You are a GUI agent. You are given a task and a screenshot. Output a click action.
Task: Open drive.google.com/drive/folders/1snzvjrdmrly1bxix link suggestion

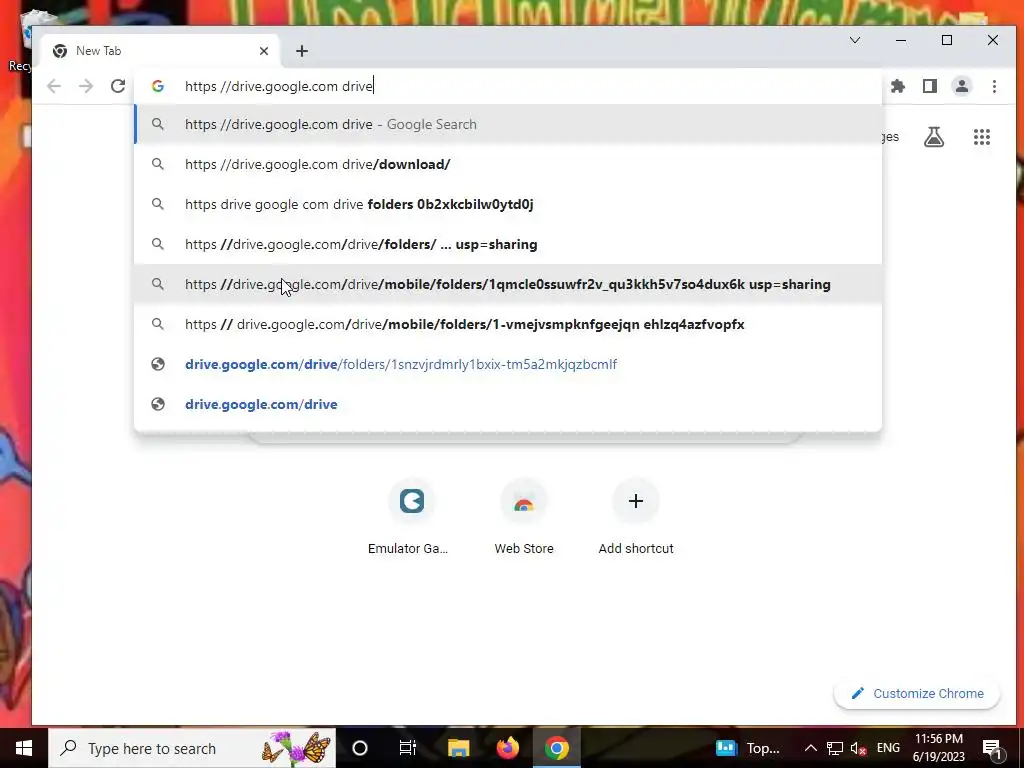tap(508, 364)
